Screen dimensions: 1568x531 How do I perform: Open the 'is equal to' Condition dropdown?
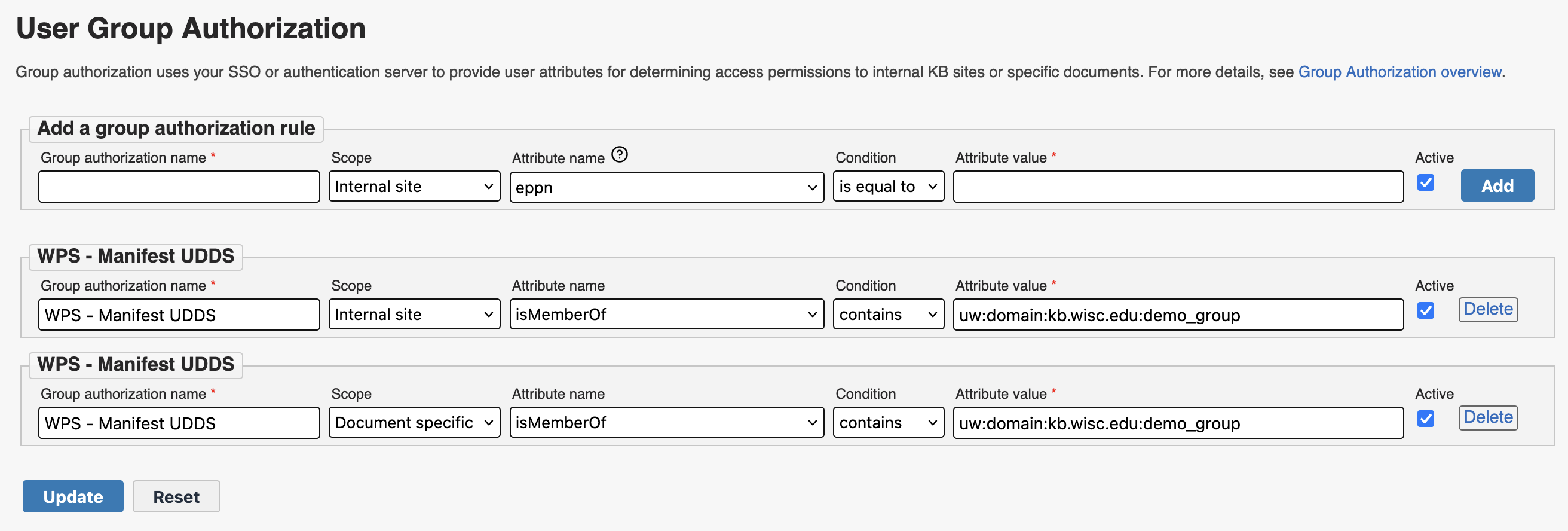click(887, 187)
